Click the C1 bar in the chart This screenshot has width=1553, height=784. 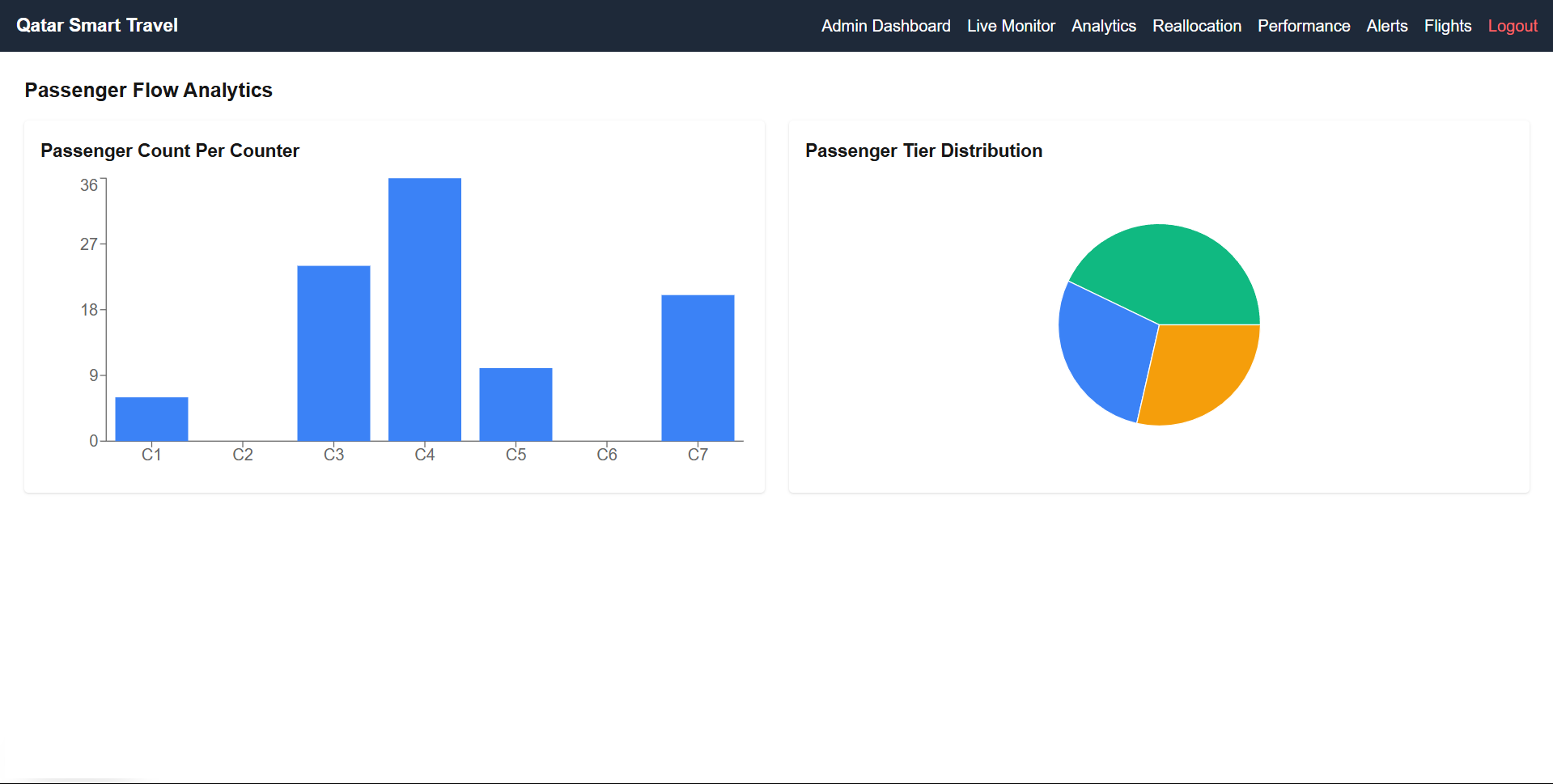pos(151,419)
